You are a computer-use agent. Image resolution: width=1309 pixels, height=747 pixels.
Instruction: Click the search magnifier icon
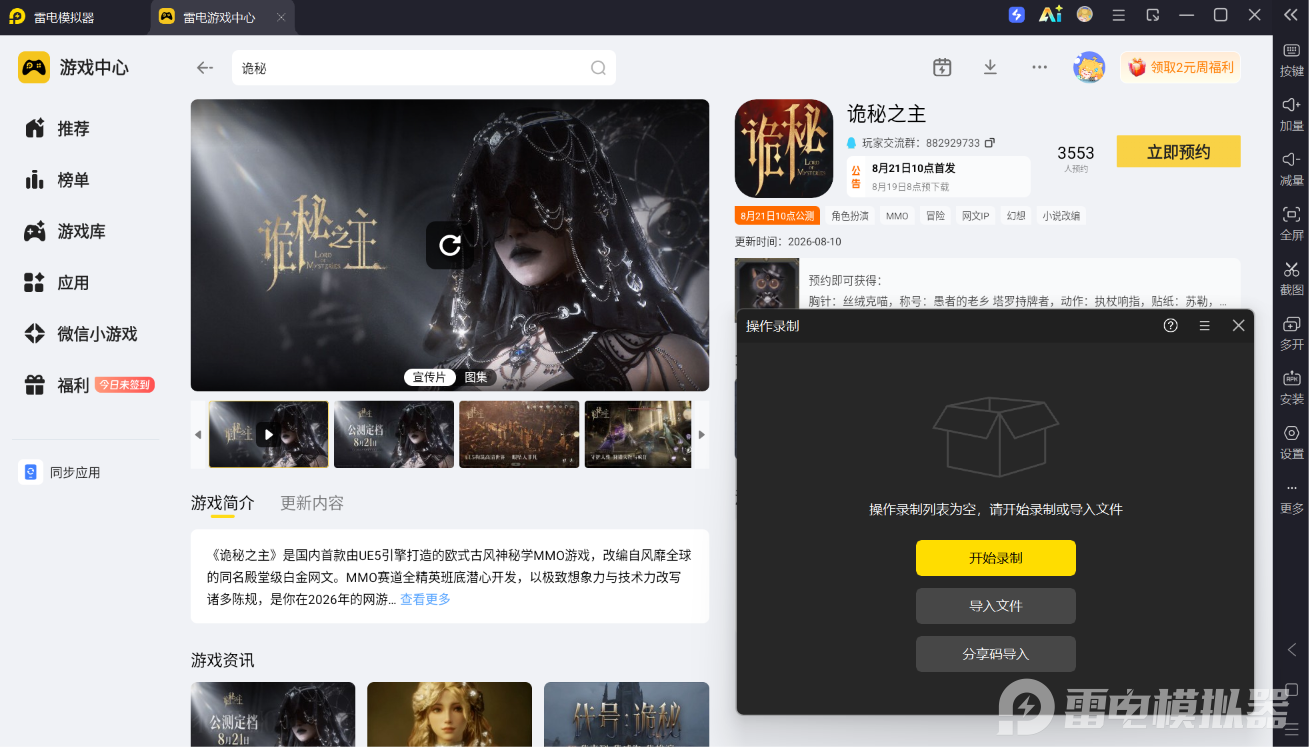pos(598,68)
